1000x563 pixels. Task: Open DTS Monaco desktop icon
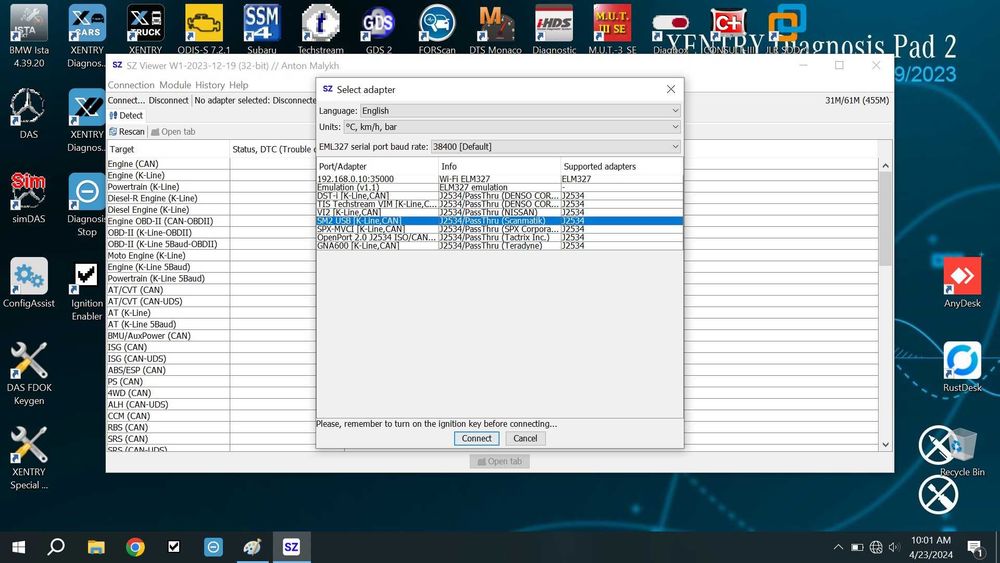[496, 29]
